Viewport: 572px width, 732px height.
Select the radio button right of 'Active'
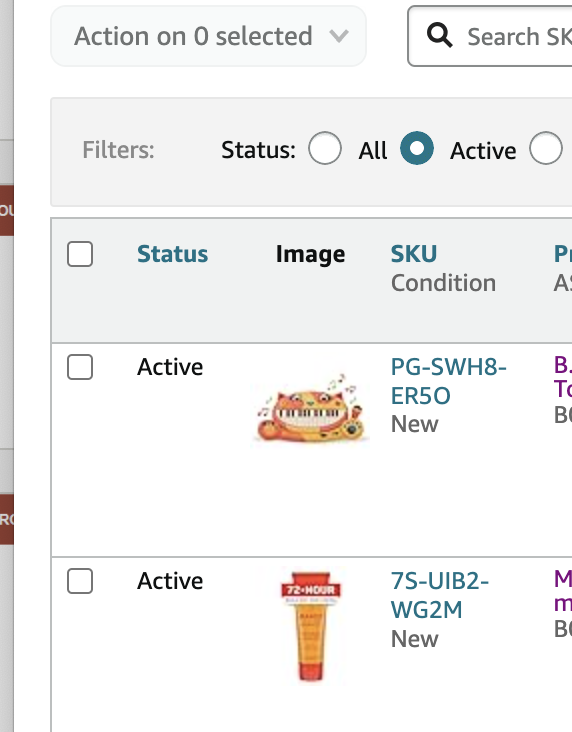click(545, 148)
